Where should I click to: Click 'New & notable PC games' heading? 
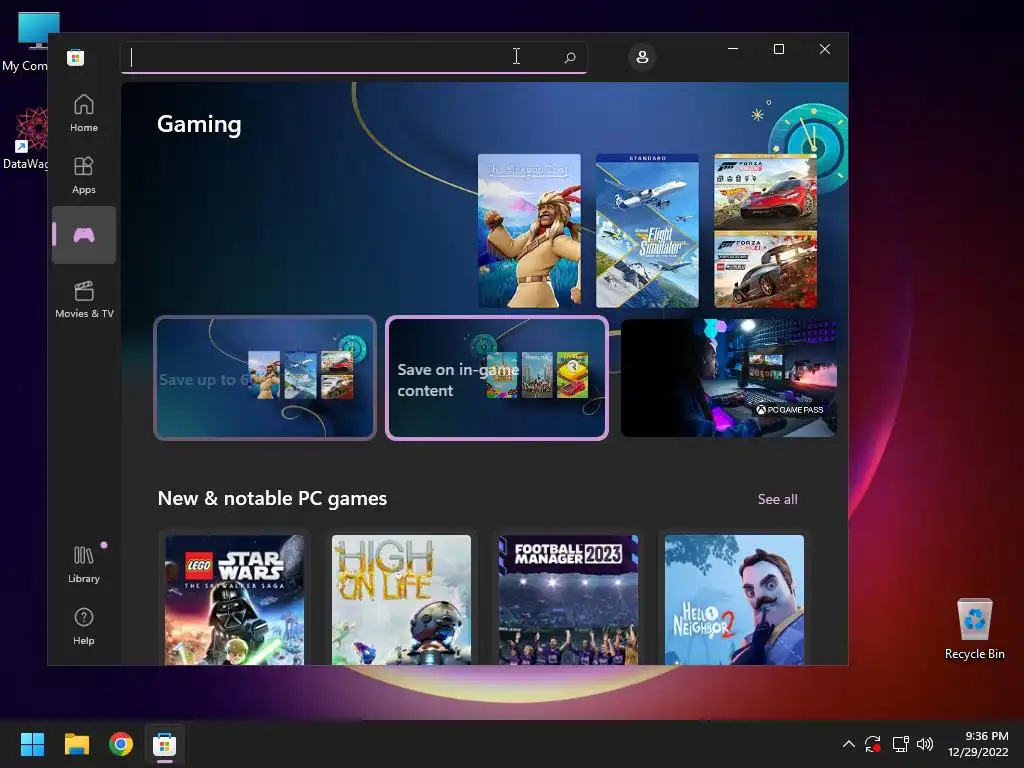pyautogui.click(x=272, y=498)
